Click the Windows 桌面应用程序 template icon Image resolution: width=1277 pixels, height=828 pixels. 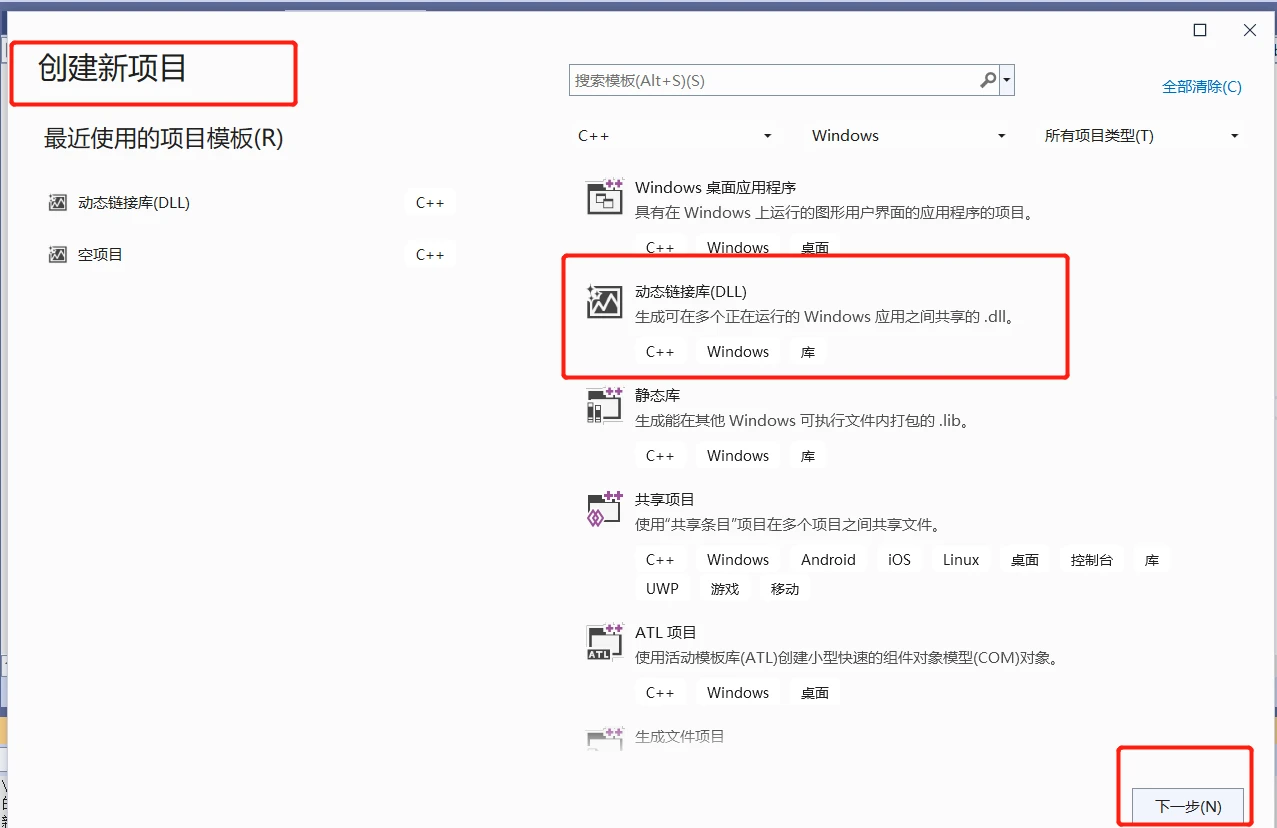click(x=604, y=198)
